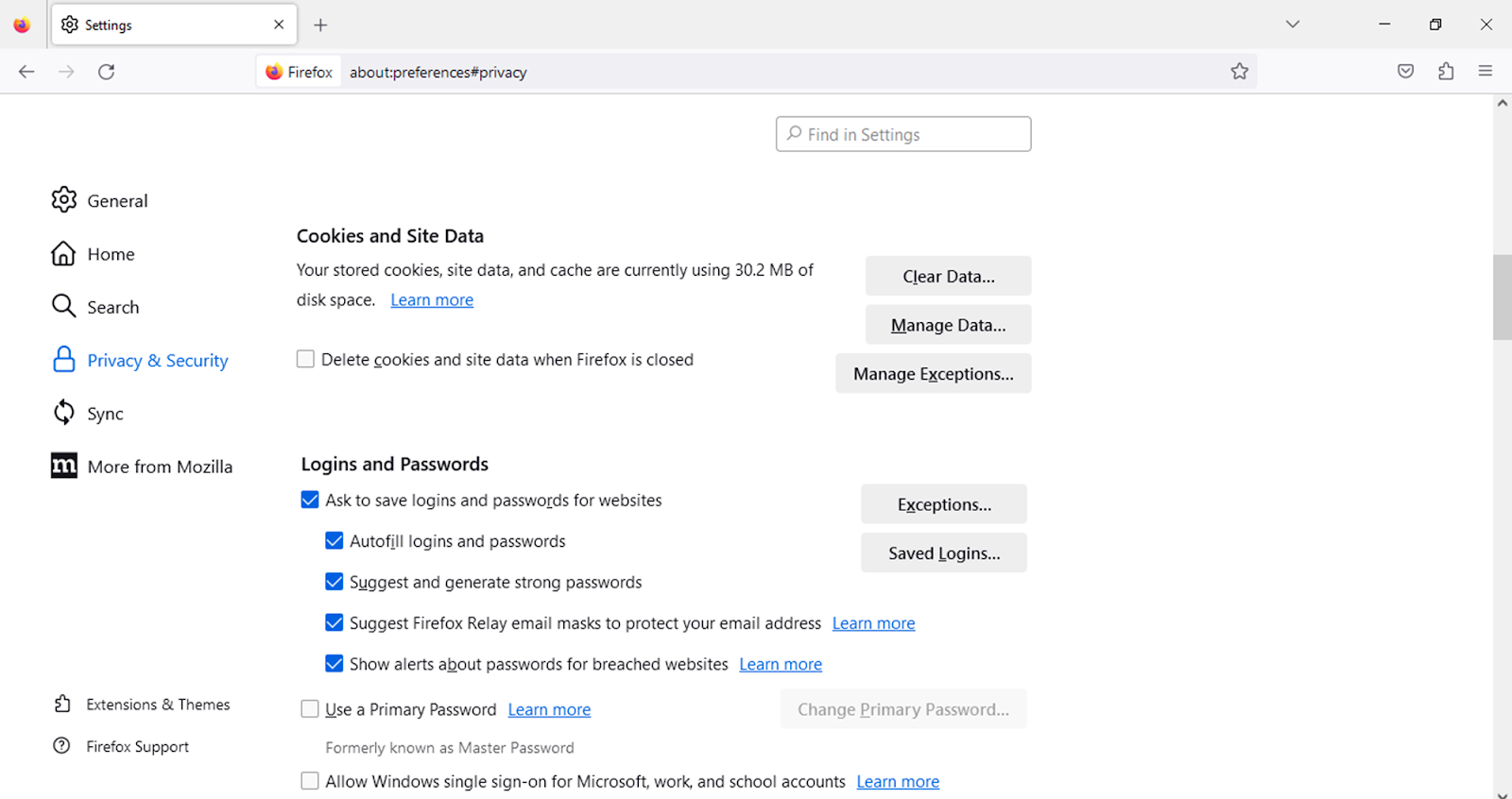Go back using the back arrow
Viewport: 1512px width, 799px height.
coord(26,72)
